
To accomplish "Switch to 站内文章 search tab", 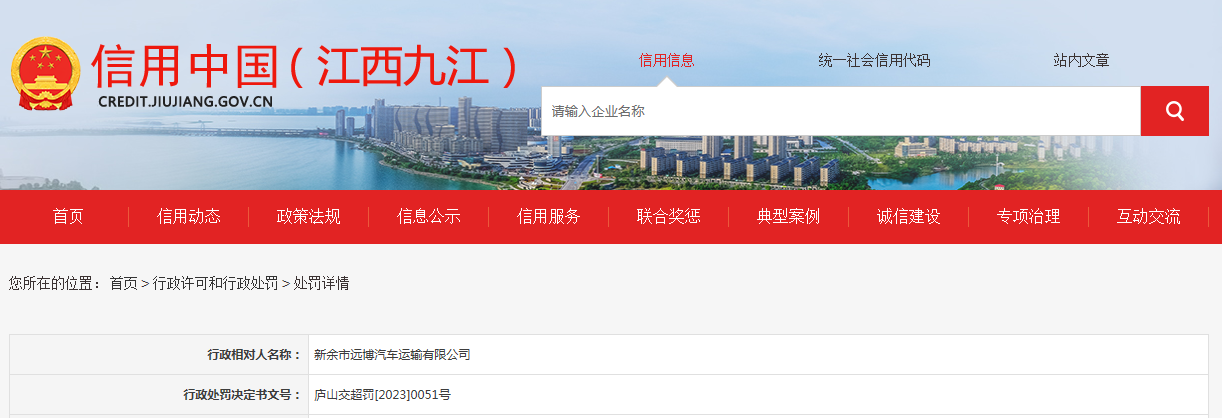I will [1081, 60].
